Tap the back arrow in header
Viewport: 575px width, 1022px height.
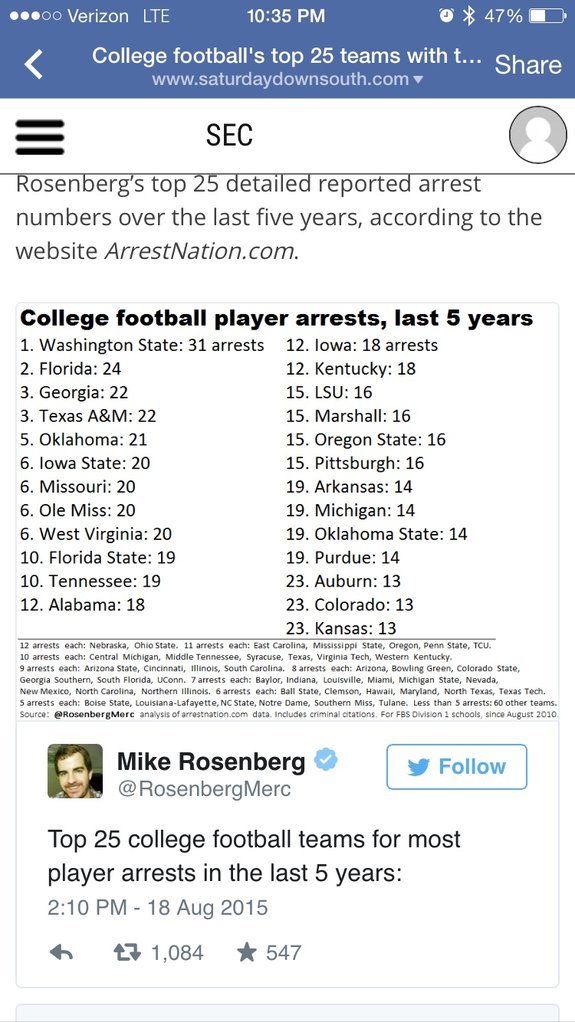pyautogui.click(x=34, y=65)
